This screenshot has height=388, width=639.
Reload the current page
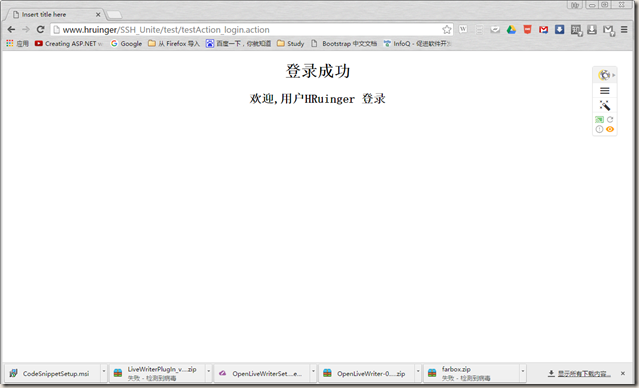pyautogui.click(x=40, y=29)
